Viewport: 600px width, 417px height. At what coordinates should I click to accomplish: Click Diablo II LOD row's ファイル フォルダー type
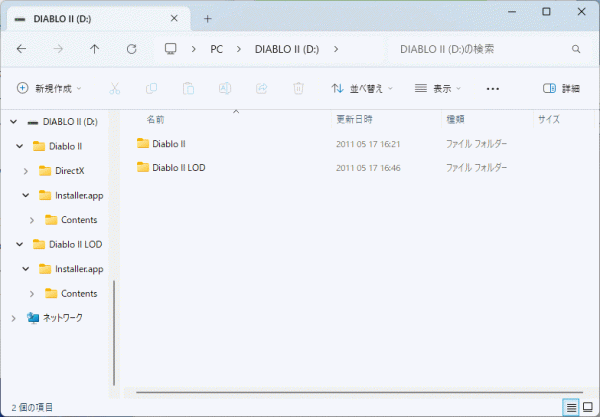(x=476, y=168)
